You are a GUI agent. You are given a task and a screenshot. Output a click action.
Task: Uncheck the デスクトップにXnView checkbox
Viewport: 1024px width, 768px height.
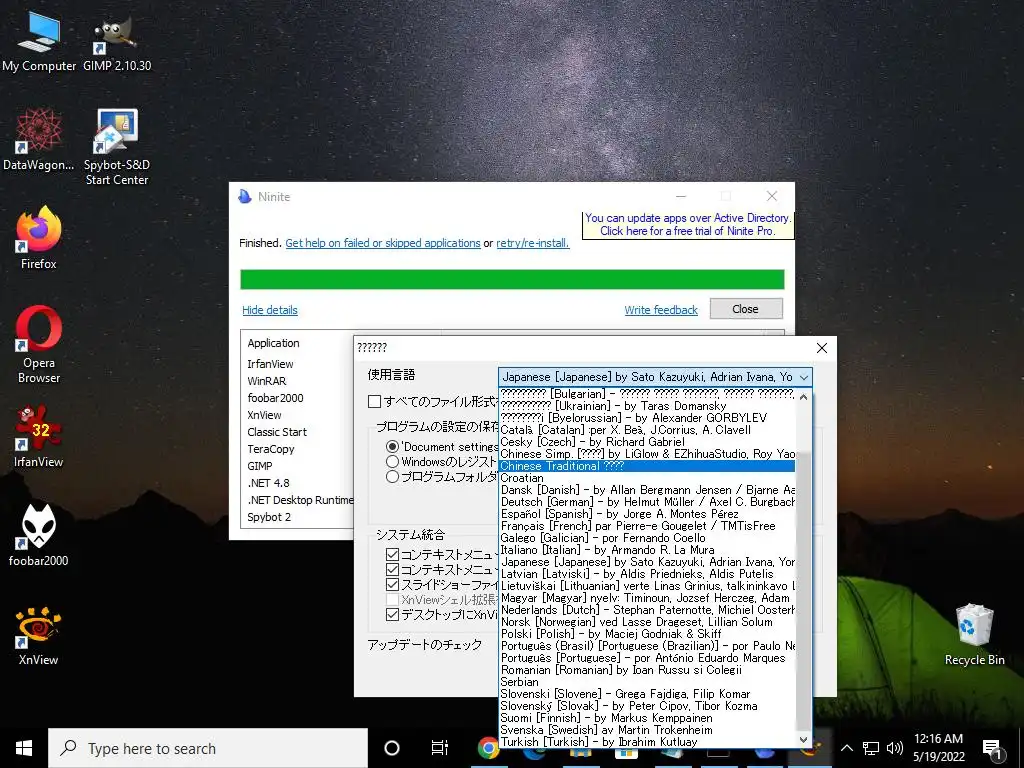click(x=392, y=615)
